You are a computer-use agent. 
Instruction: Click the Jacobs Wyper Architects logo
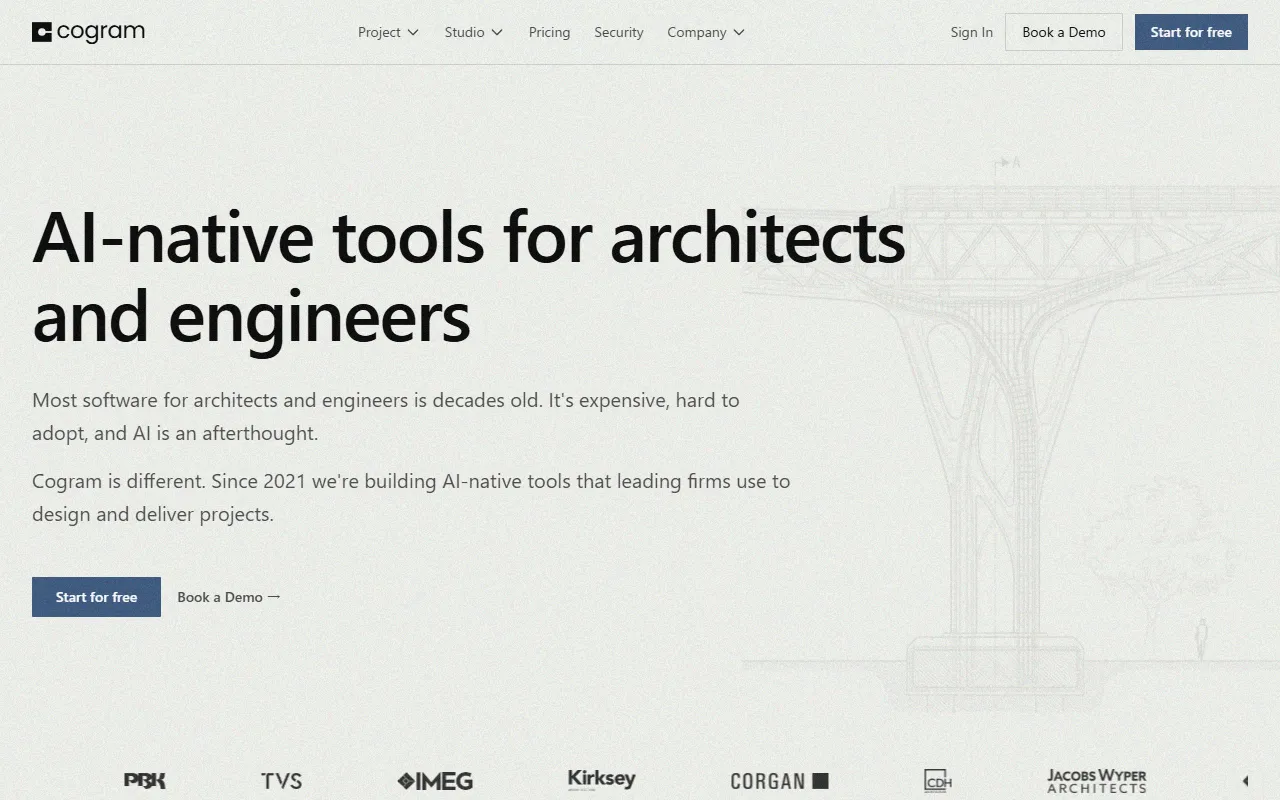click(x=1096, y=781)
